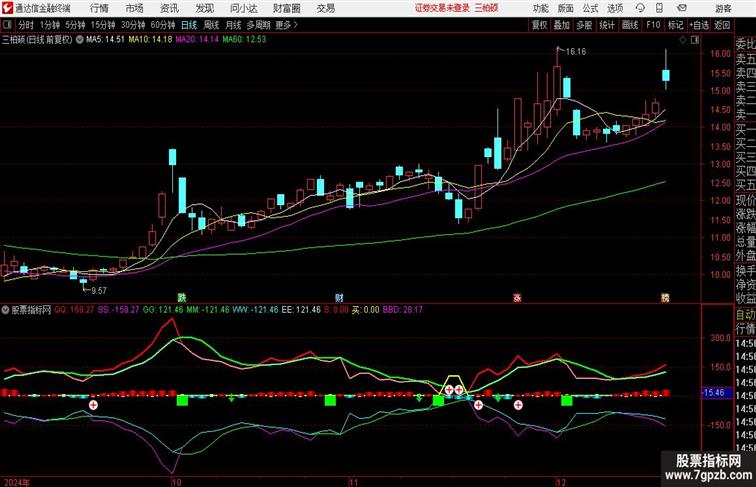Click the 9.57 low price label

[99, 290]
